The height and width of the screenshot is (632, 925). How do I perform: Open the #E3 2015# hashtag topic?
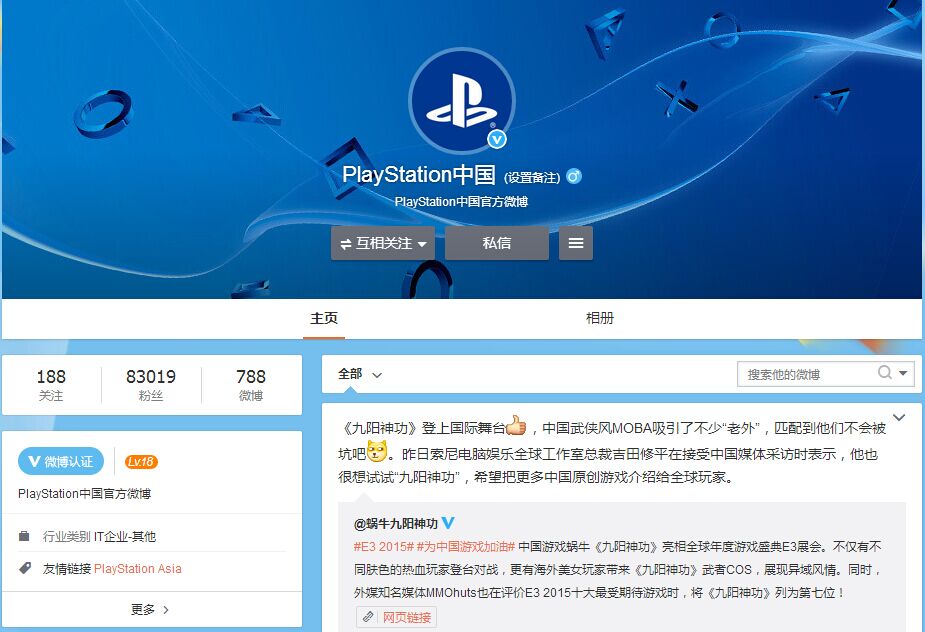pos(383,546)
